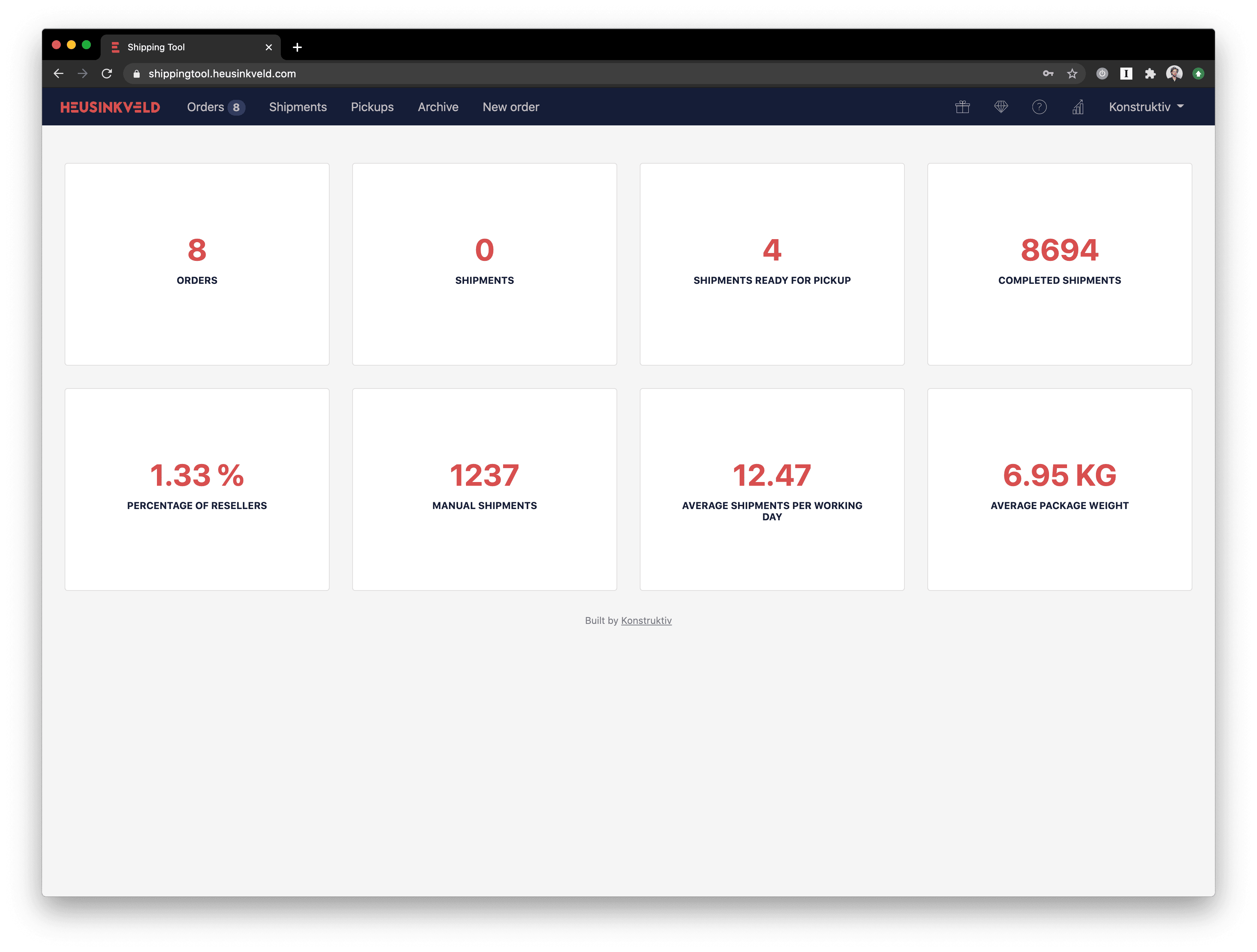Click the diamond icon in navbar
Image resolution: width=1257 pixels, height=952 pixels.
tap(1001, 107)
